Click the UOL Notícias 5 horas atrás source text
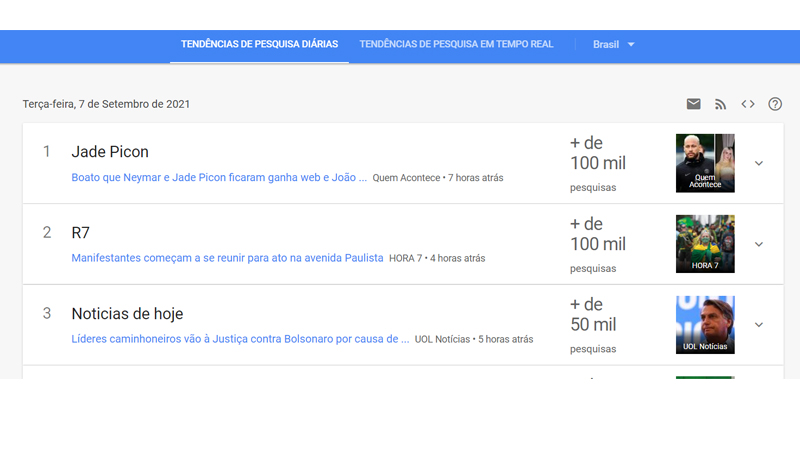 point(473,339)
